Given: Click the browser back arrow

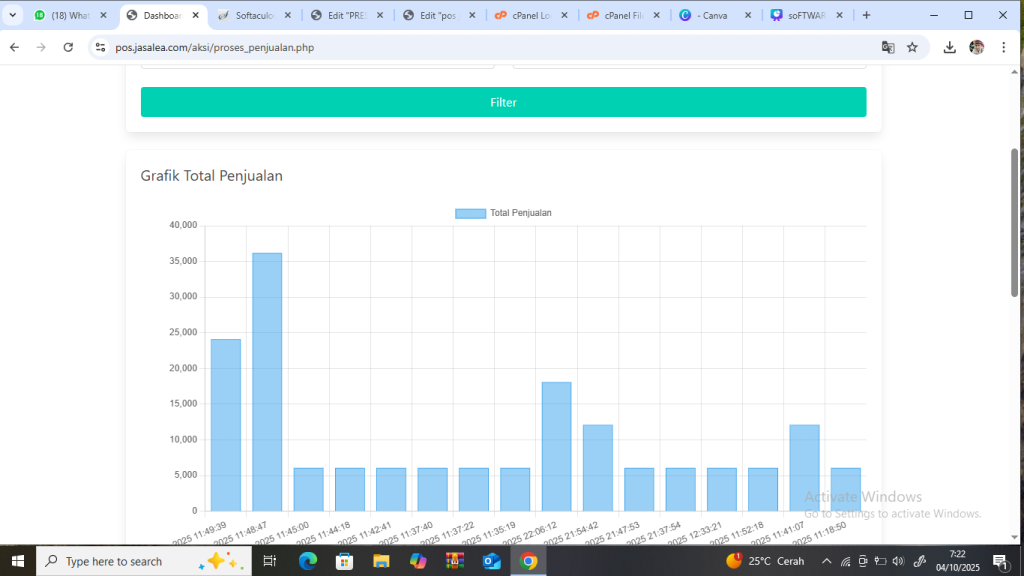Looking at the screenshot, I should [x=15, y=47].
